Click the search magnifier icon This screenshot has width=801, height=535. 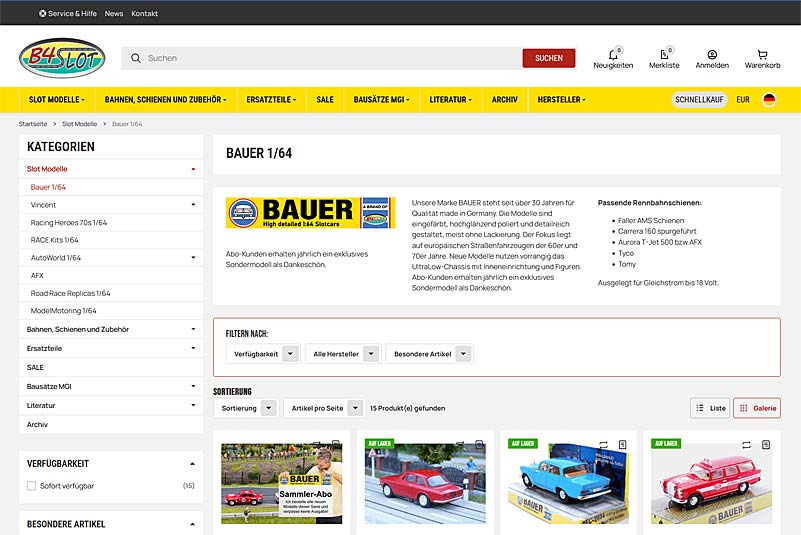click(135, 58)
